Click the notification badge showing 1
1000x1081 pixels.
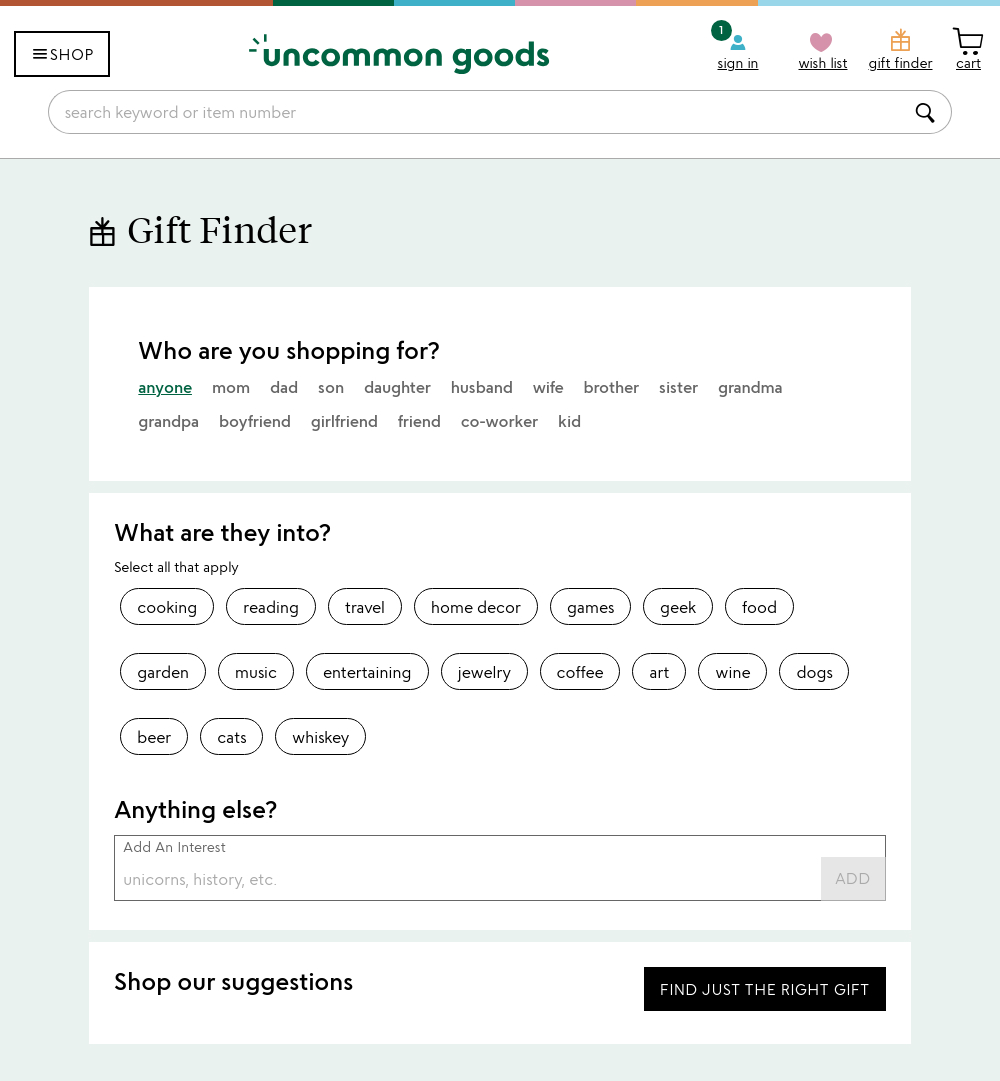720,30
